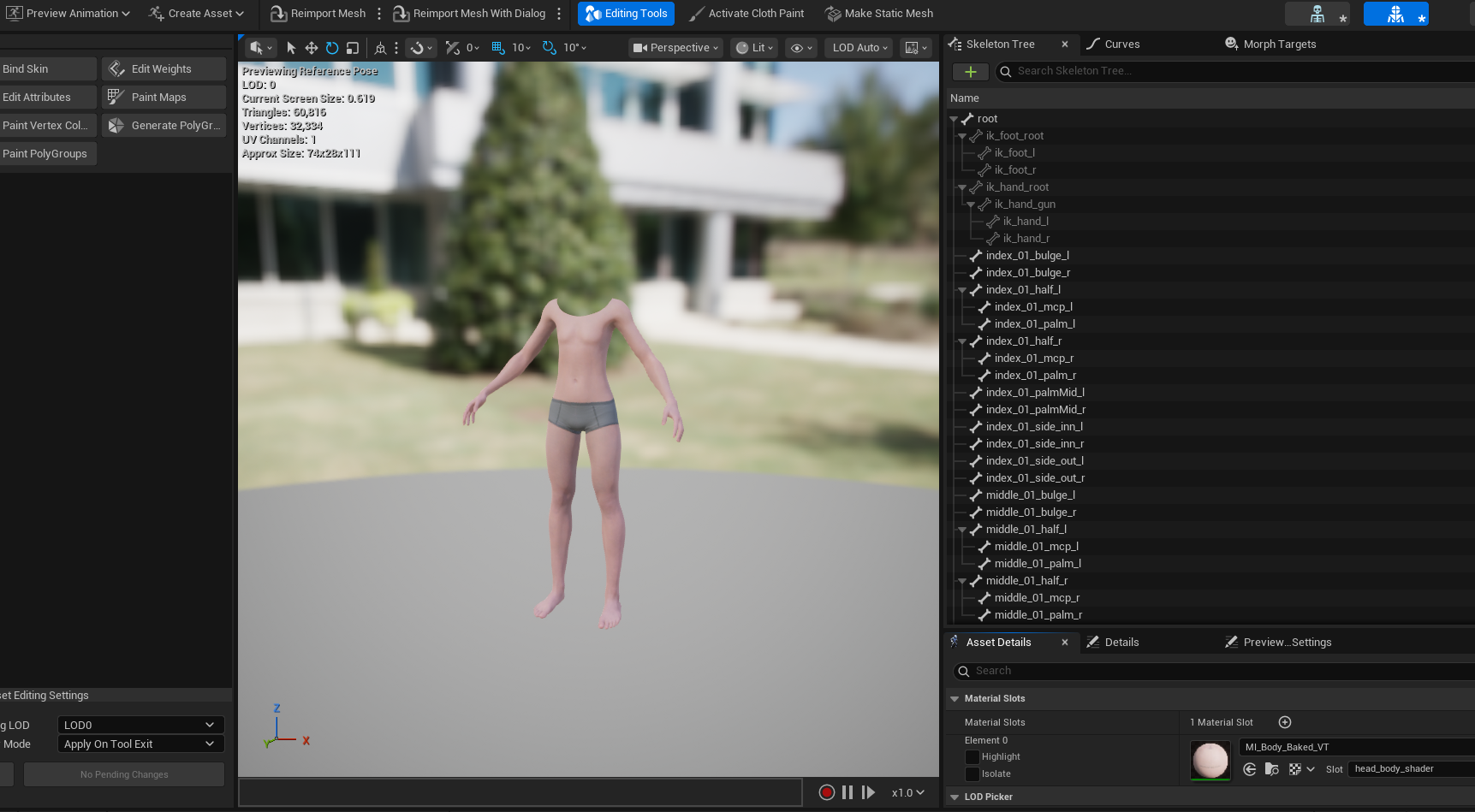Image resolution: width=1475 pixels, height=812 pixels.
Task: Browse to MI_Body_Baked_VT in Content Browser
Action: pos(1271,769)
